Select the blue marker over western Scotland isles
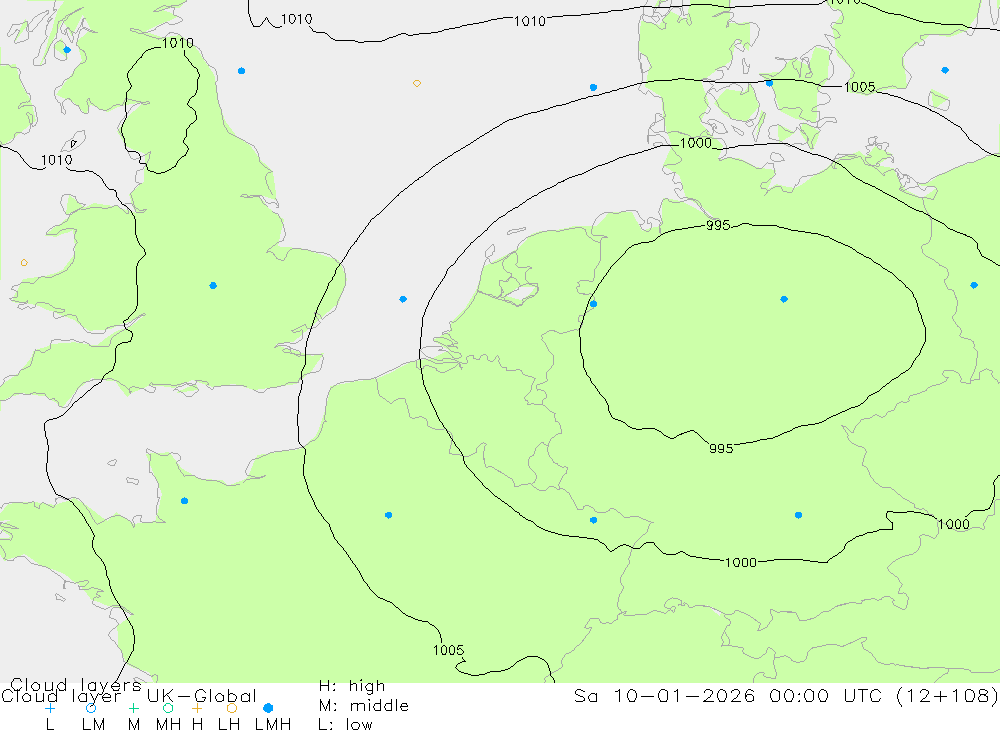 coord(67,50)
